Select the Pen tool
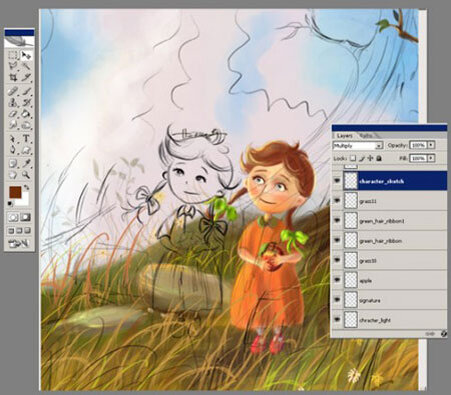 point(13,150)
